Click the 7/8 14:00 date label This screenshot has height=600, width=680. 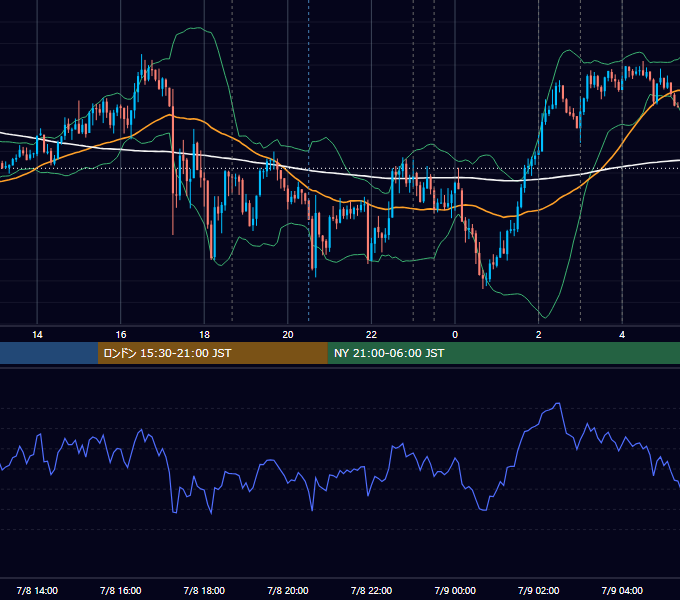37,590
